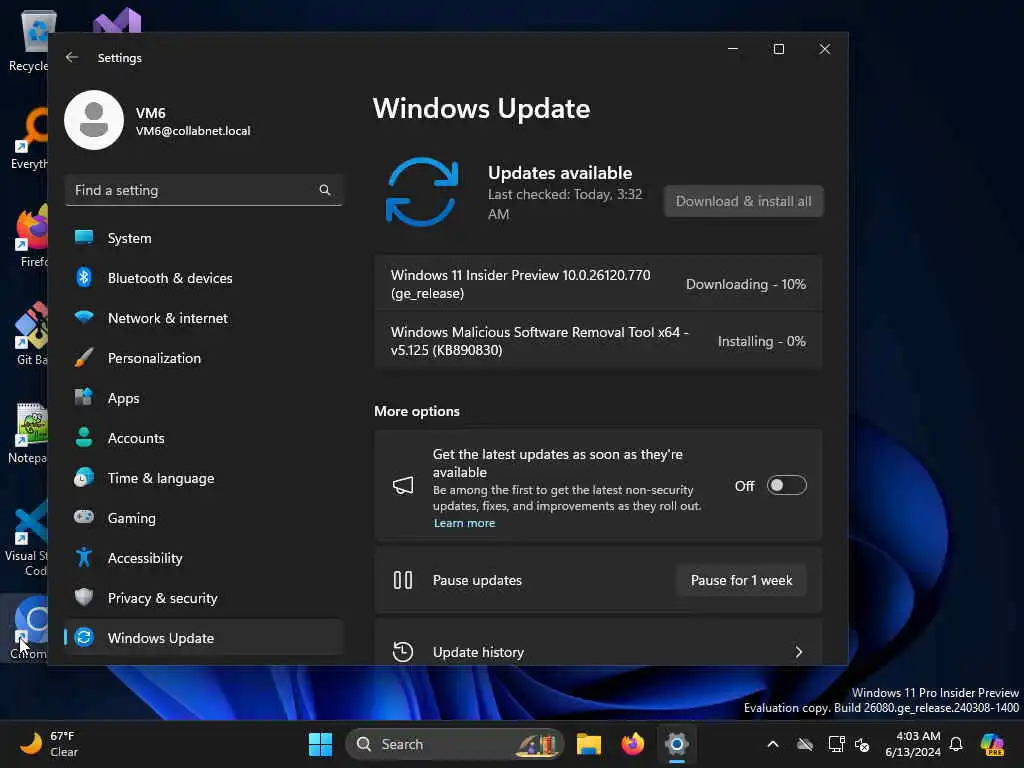Select Time & language label in sidebar
Viewport: 1024px width, 768px height.
pyautogui.click(x=161, y=478)
